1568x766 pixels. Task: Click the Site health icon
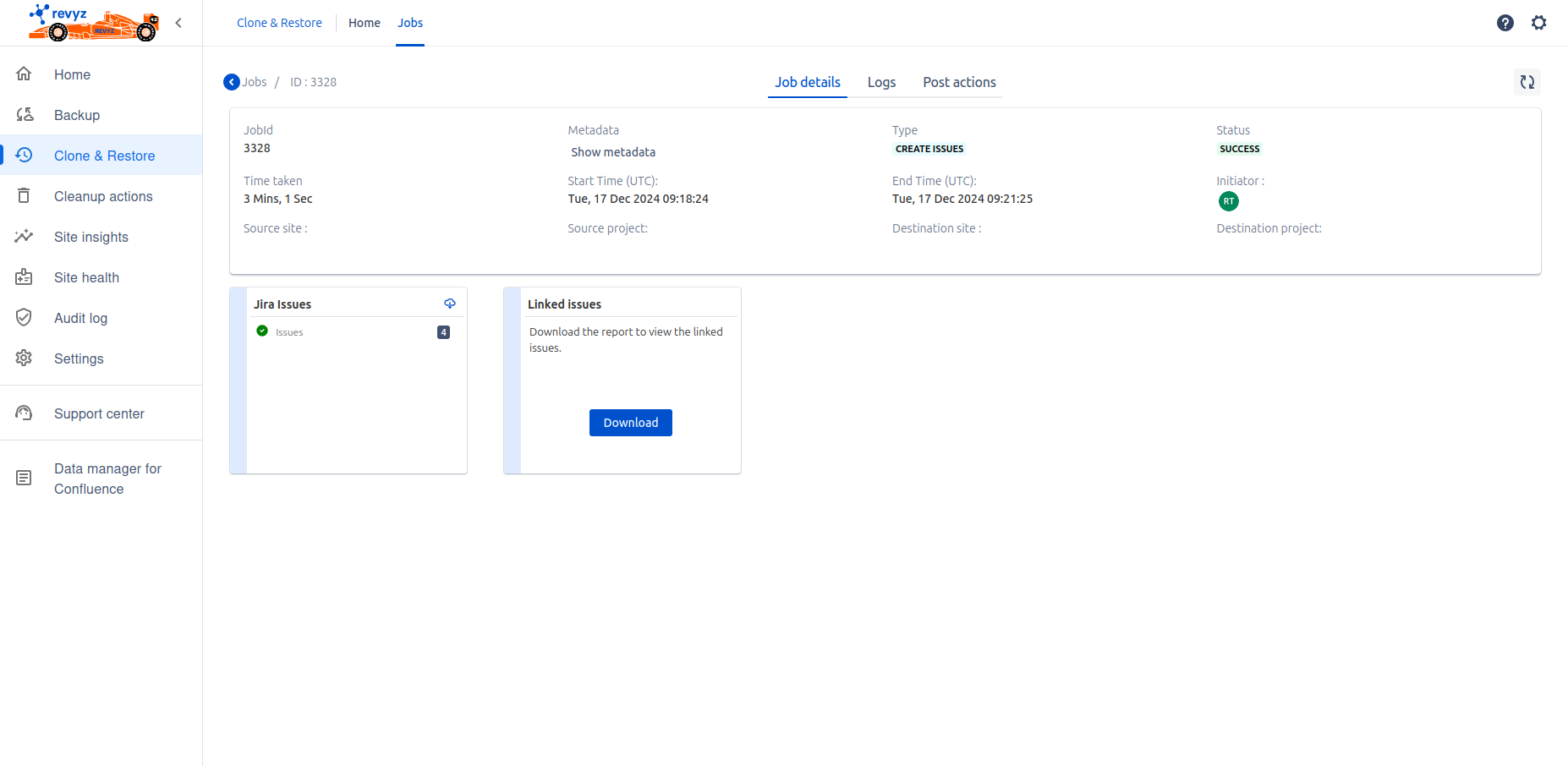pos(24,277)
